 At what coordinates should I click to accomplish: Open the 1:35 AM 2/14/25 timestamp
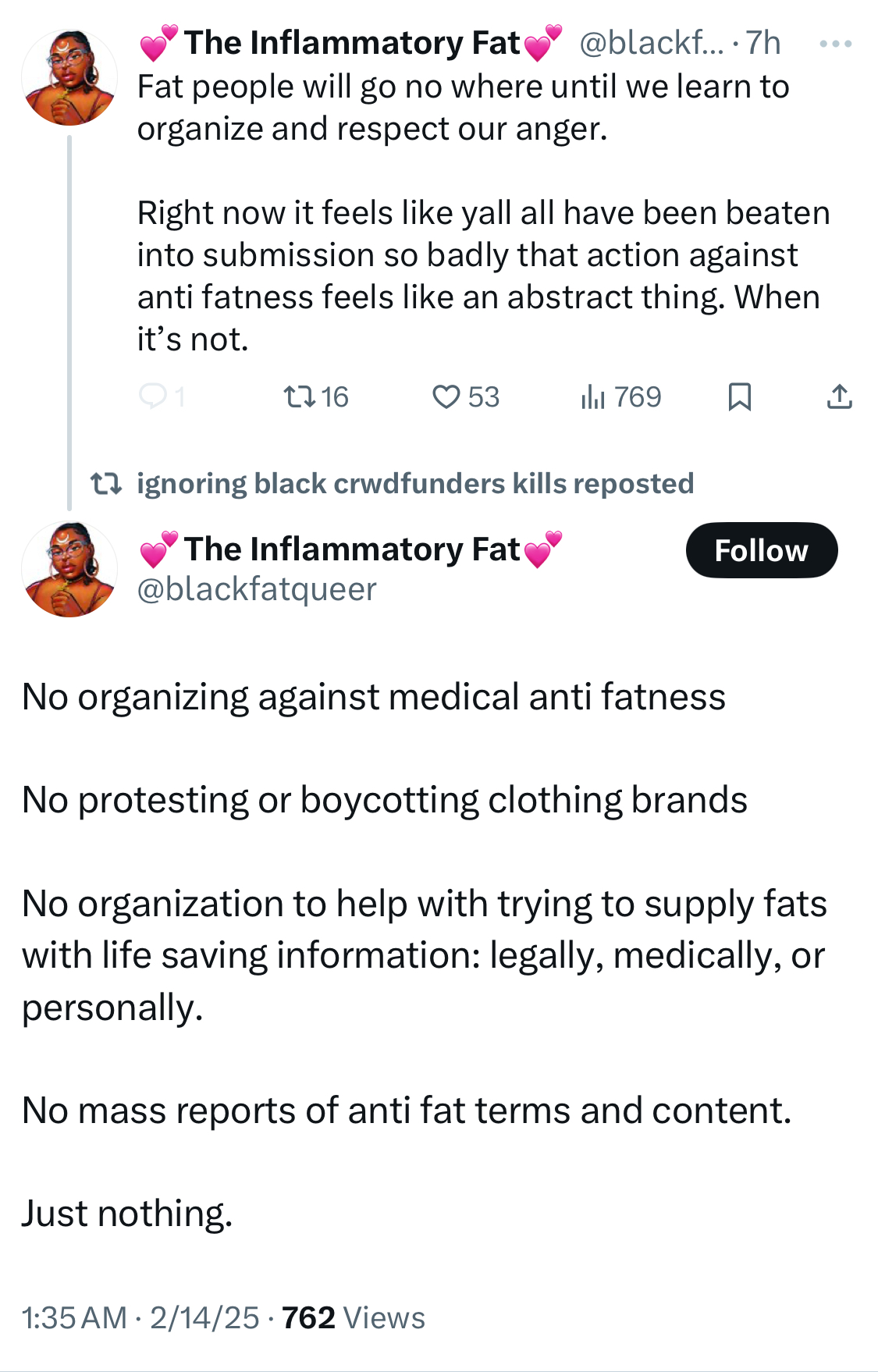[140, 1318]
